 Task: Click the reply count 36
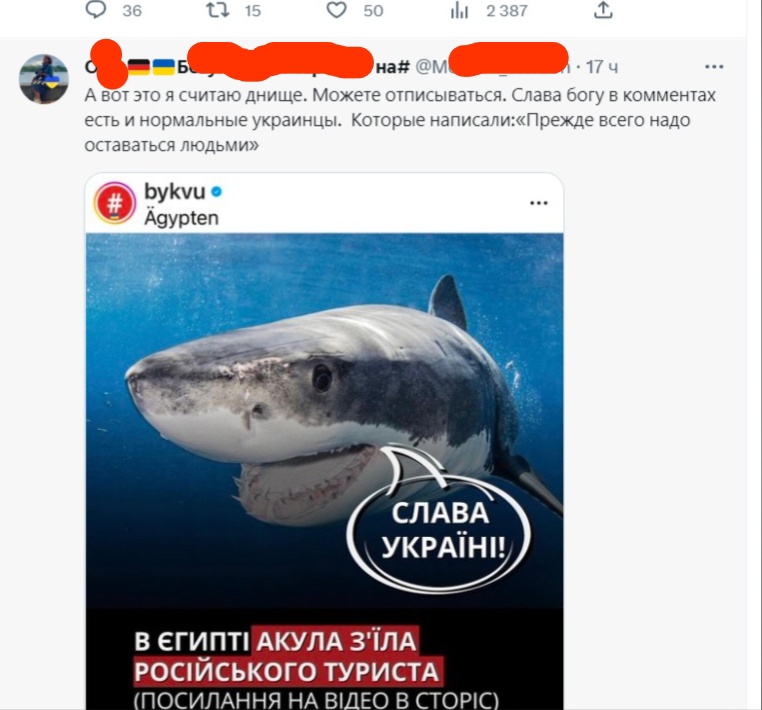tap(132, 11)
